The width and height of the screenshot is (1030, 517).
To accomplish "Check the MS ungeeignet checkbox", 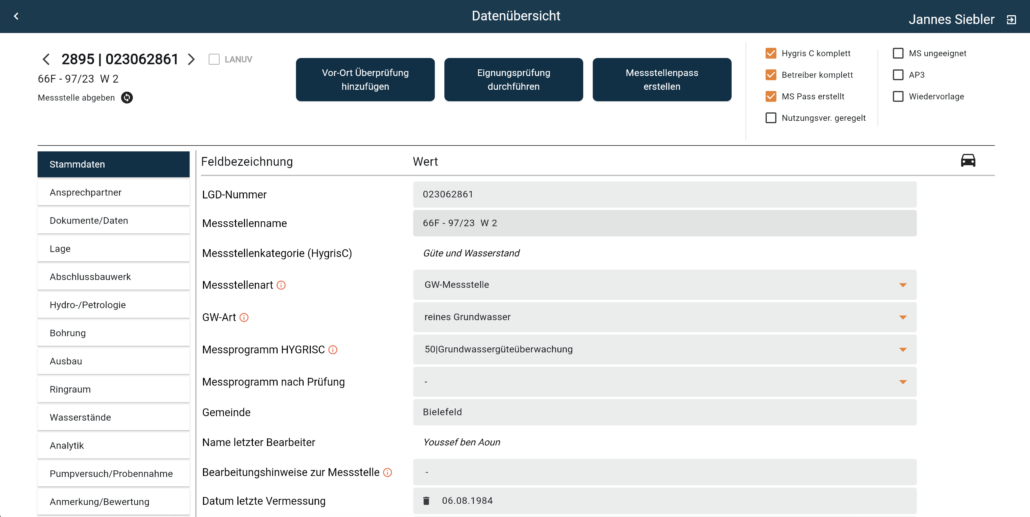I will [x=898, y=53].
